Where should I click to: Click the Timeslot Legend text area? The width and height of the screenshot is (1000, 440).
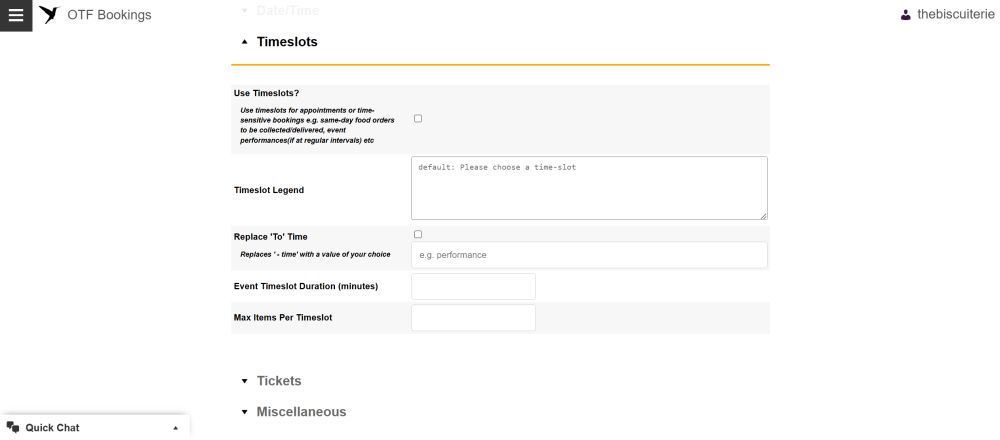click(x=589, y=188)
